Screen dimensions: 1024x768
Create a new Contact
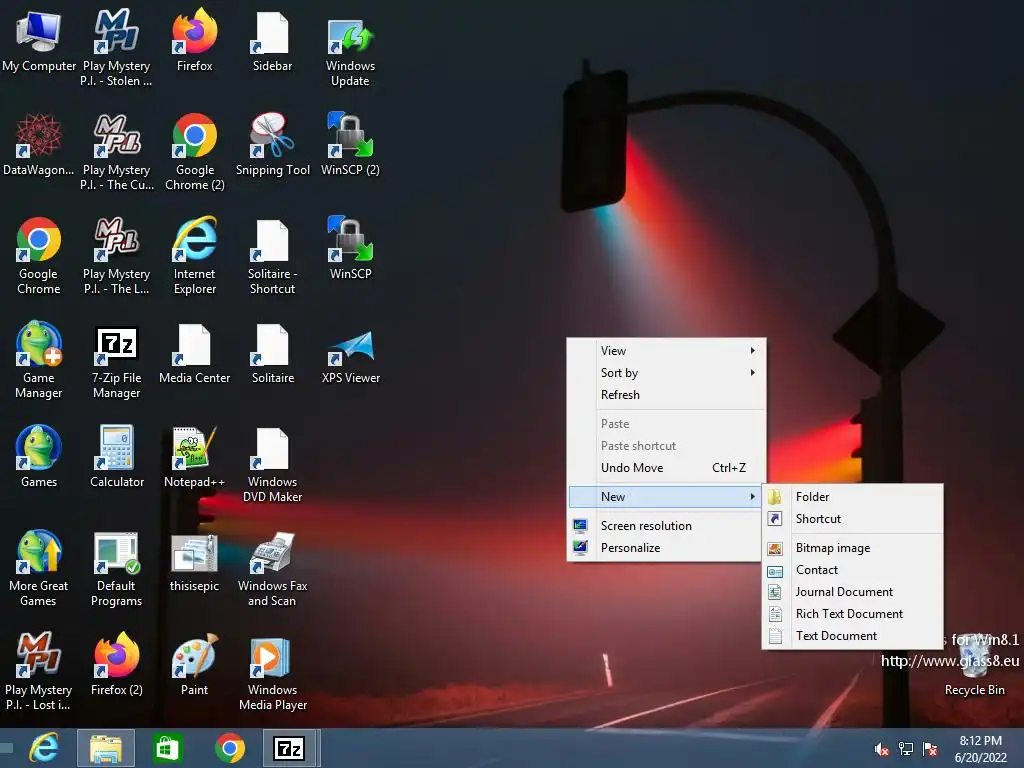click(852, 570)
